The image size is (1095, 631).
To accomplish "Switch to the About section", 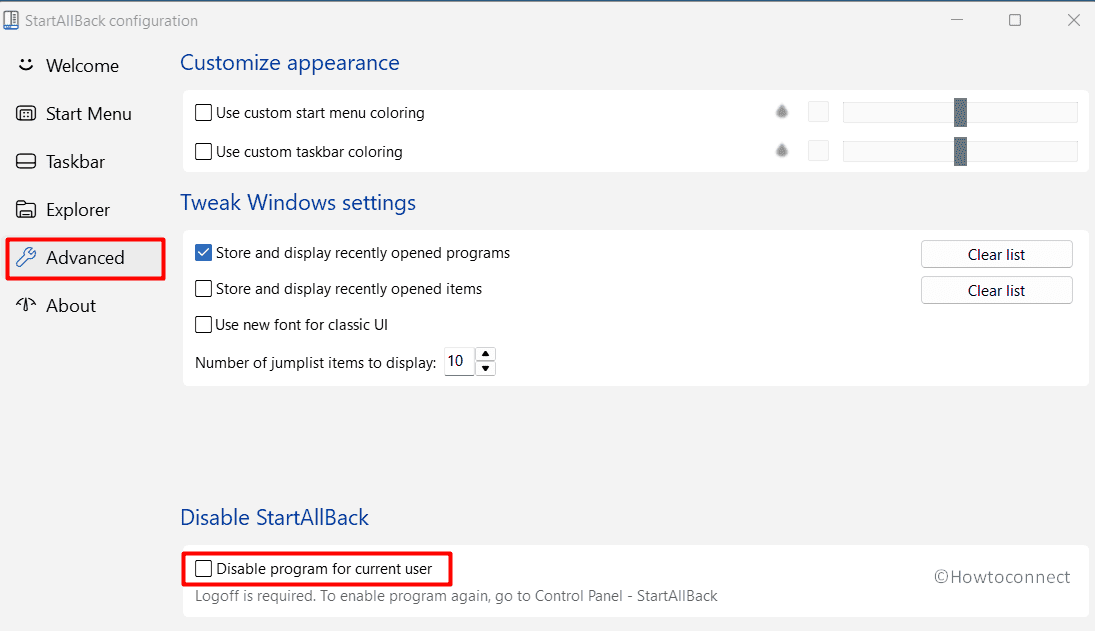I will coord(70,305).
